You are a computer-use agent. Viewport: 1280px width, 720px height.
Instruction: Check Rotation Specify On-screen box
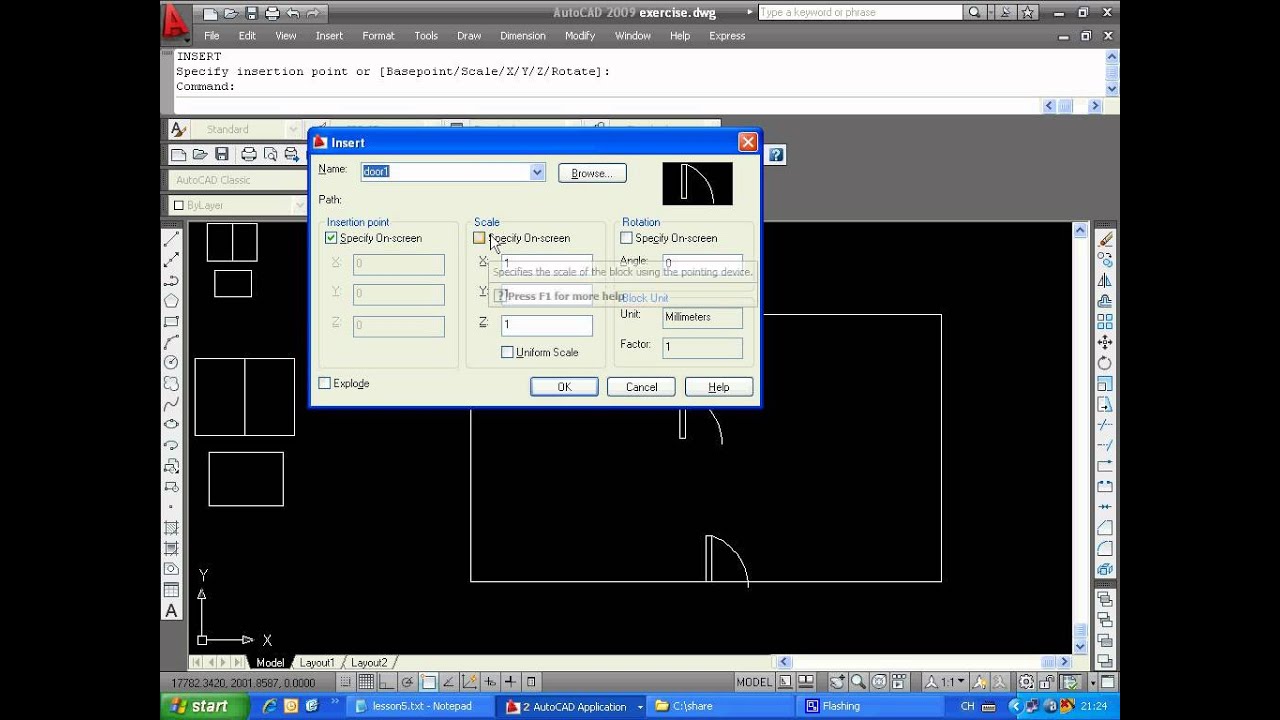pyautogui.click(x=627, y=238)
